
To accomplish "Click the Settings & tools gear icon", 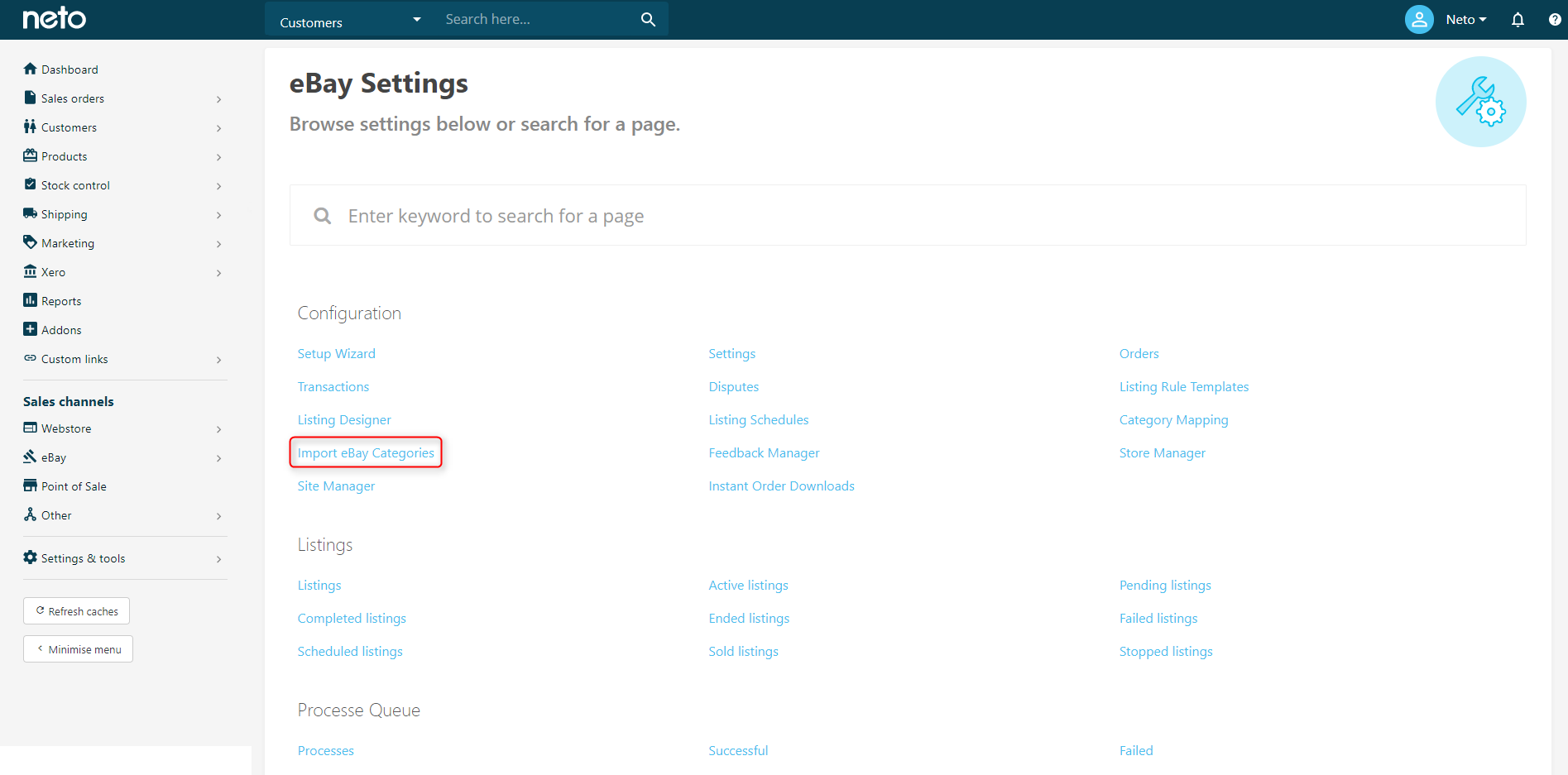I will (31, 557).
